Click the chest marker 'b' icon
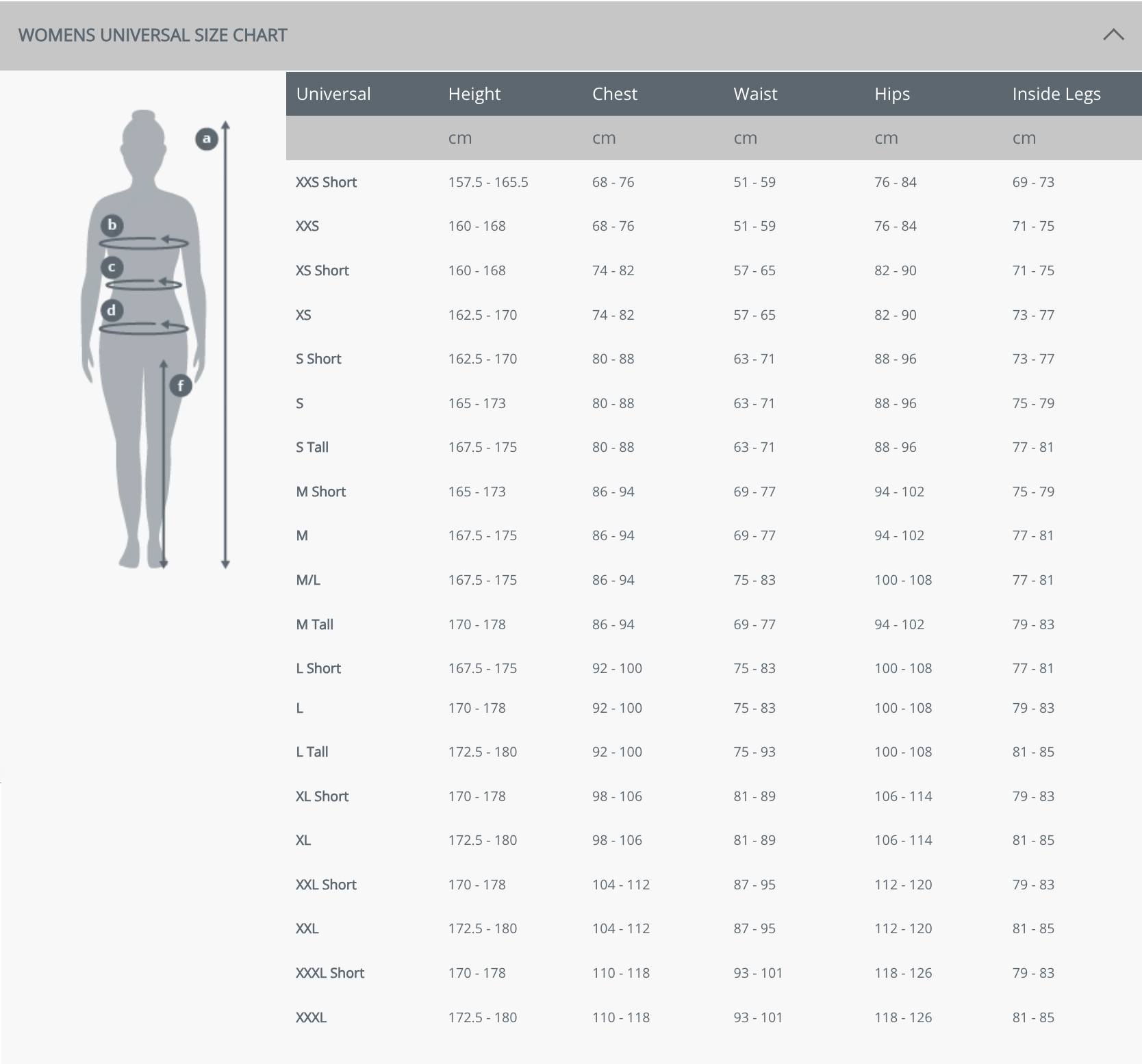The height and width of the screenshot is (1064, 1142). (x=112, y=225)
